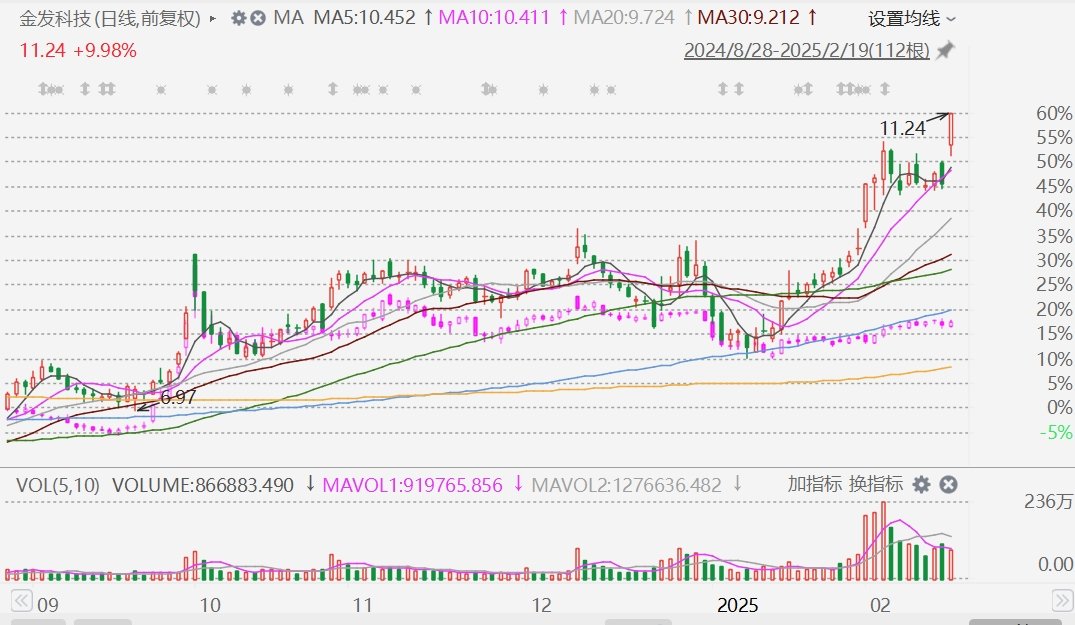Viewport: 1075px width, 625px height.
Task: Jump to the 2025 year marker
Action: [x=737, y=605]
